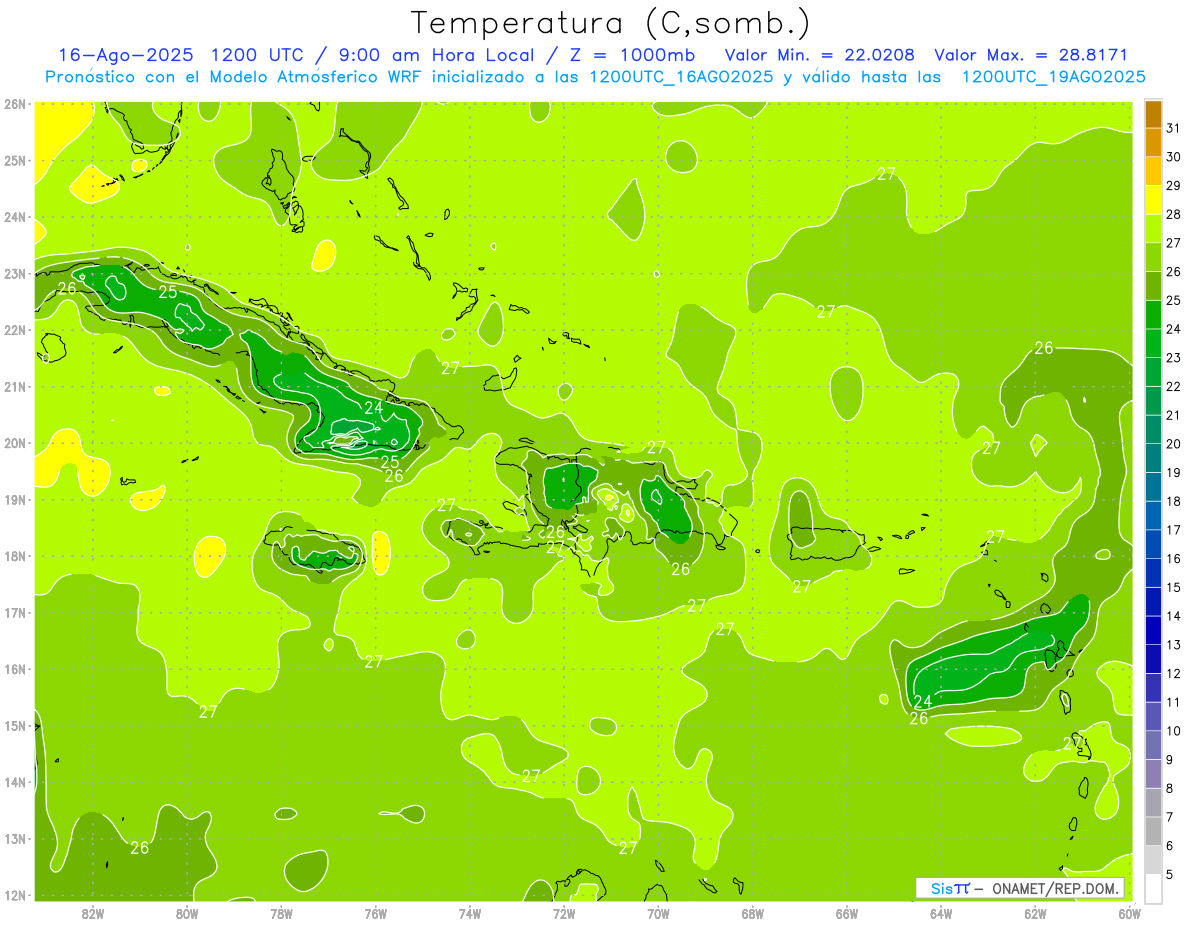Pick the orange swatch between legend 29 and 30
The height and width of the screenshot is (927, 1200).
click(1153, 171)
